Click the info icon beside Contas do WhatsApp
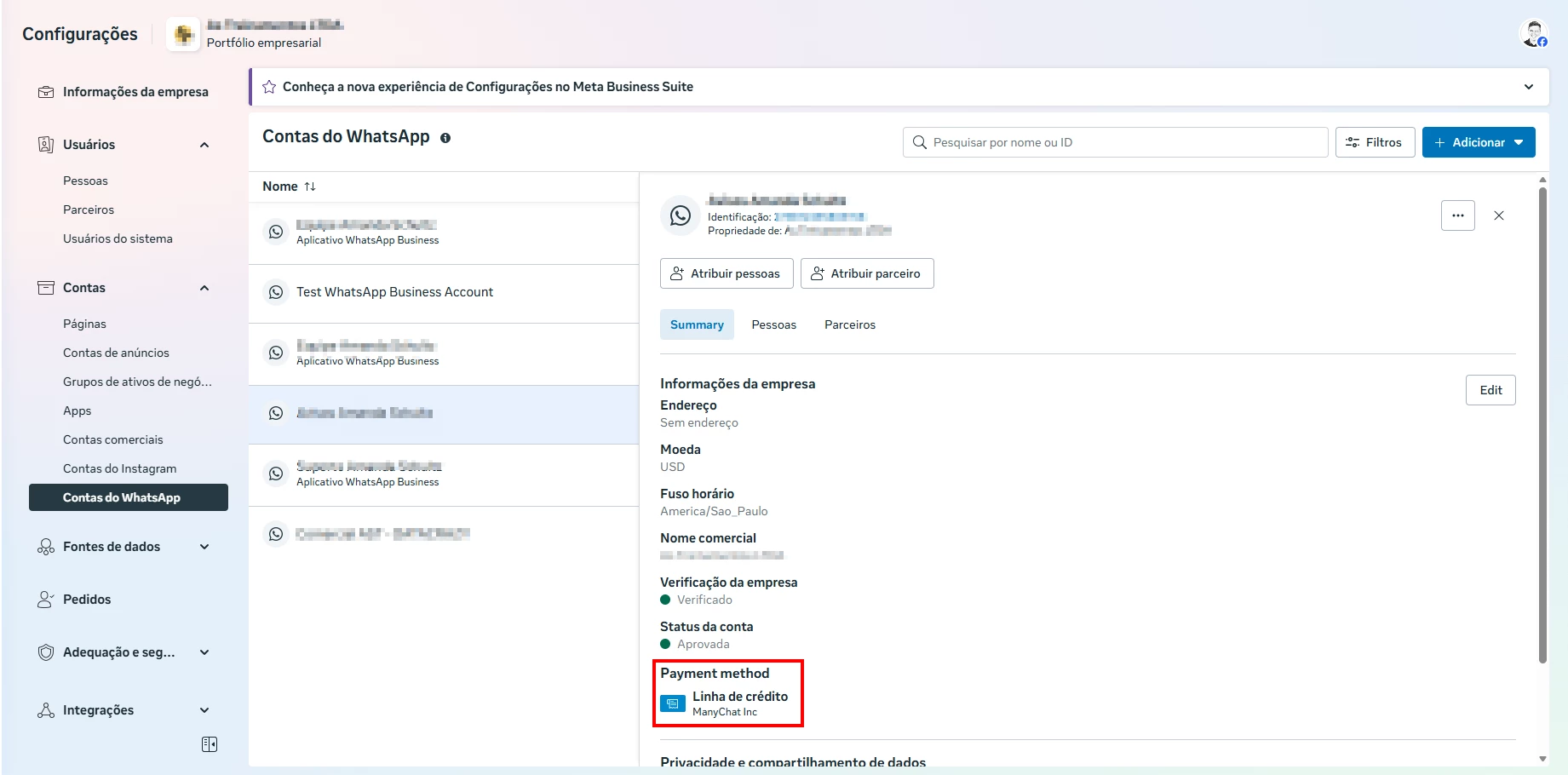 click(445, 138)
